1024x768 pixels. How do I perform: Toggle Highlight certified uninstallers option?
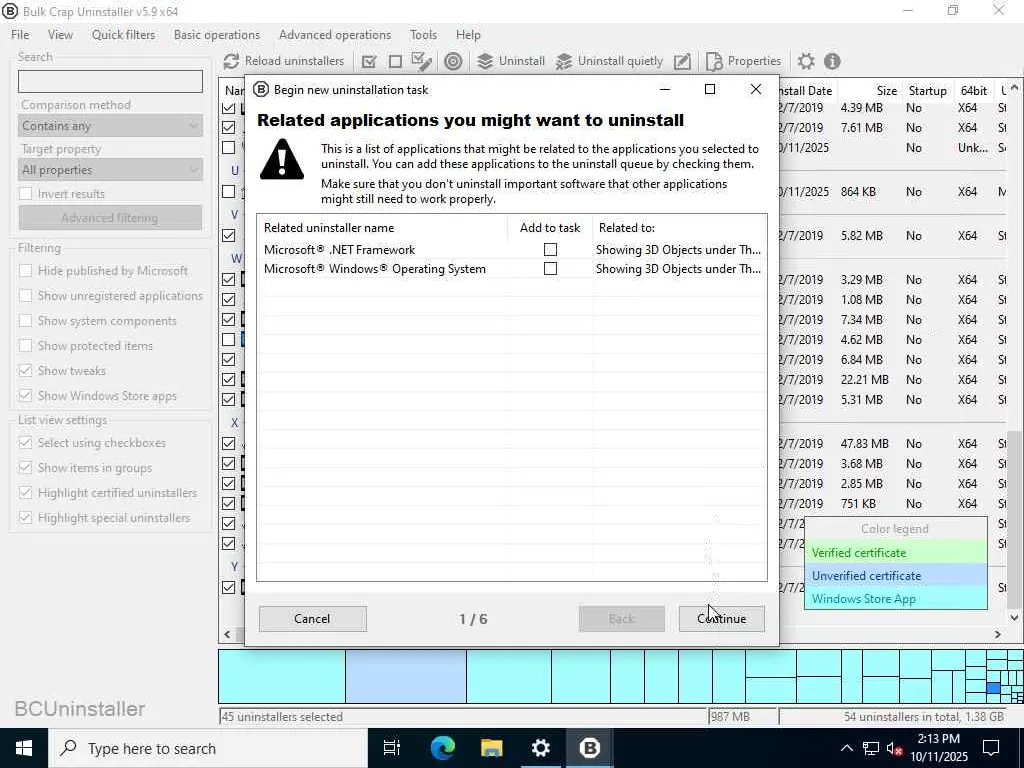[25, 492]
